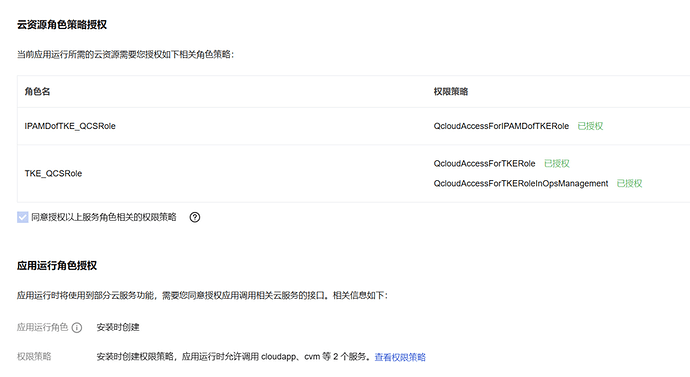The image size is (690, 377).
Task: Click 已授权 status beside QcloudAccessForTKERole
Action: (x=557, y=163)
